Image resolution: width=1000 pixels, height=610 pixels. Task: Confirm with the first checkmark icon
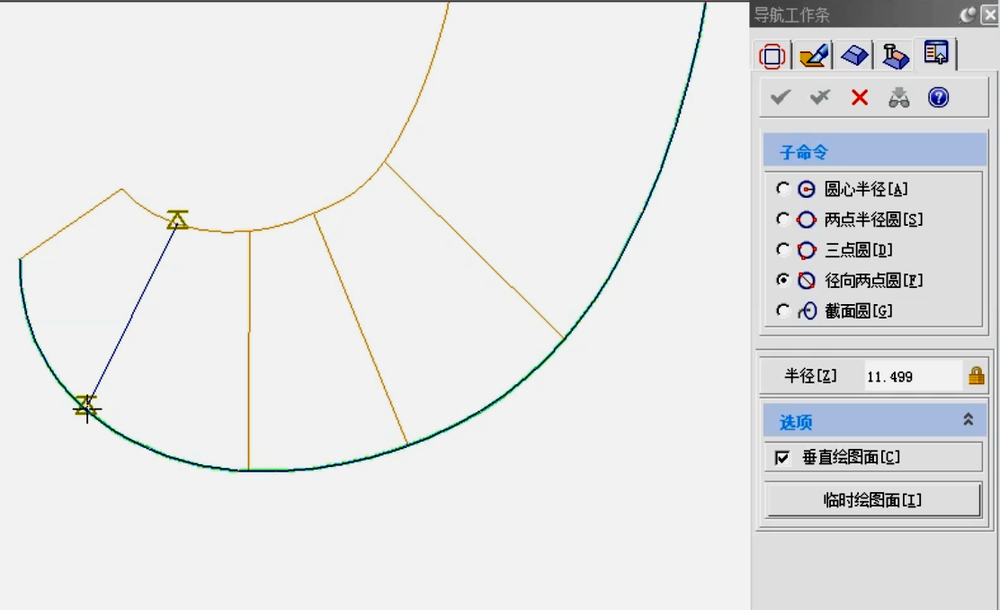pos(780,98)
